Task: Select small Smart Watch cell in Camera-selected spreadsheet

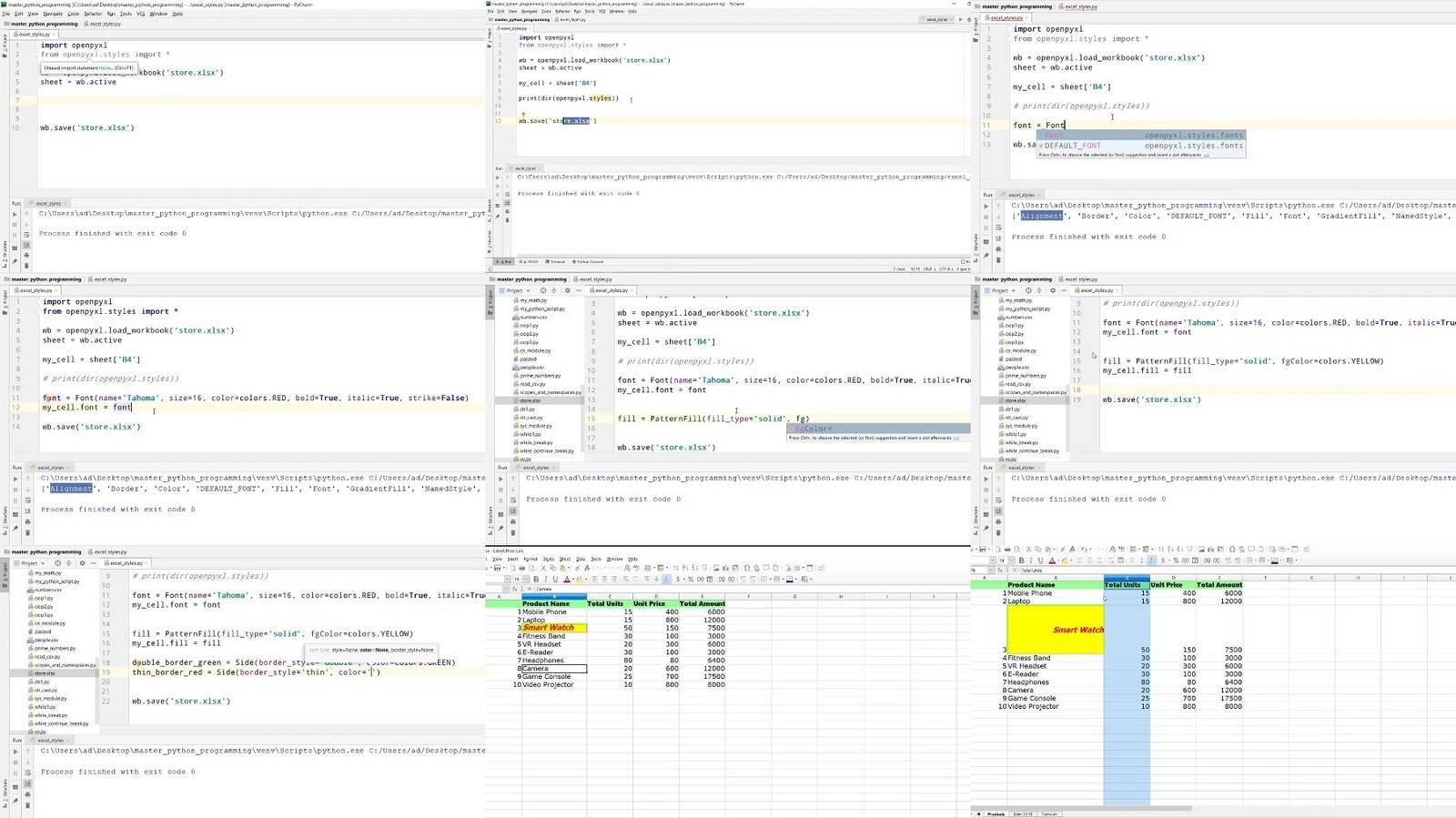Action: (554, 628)
